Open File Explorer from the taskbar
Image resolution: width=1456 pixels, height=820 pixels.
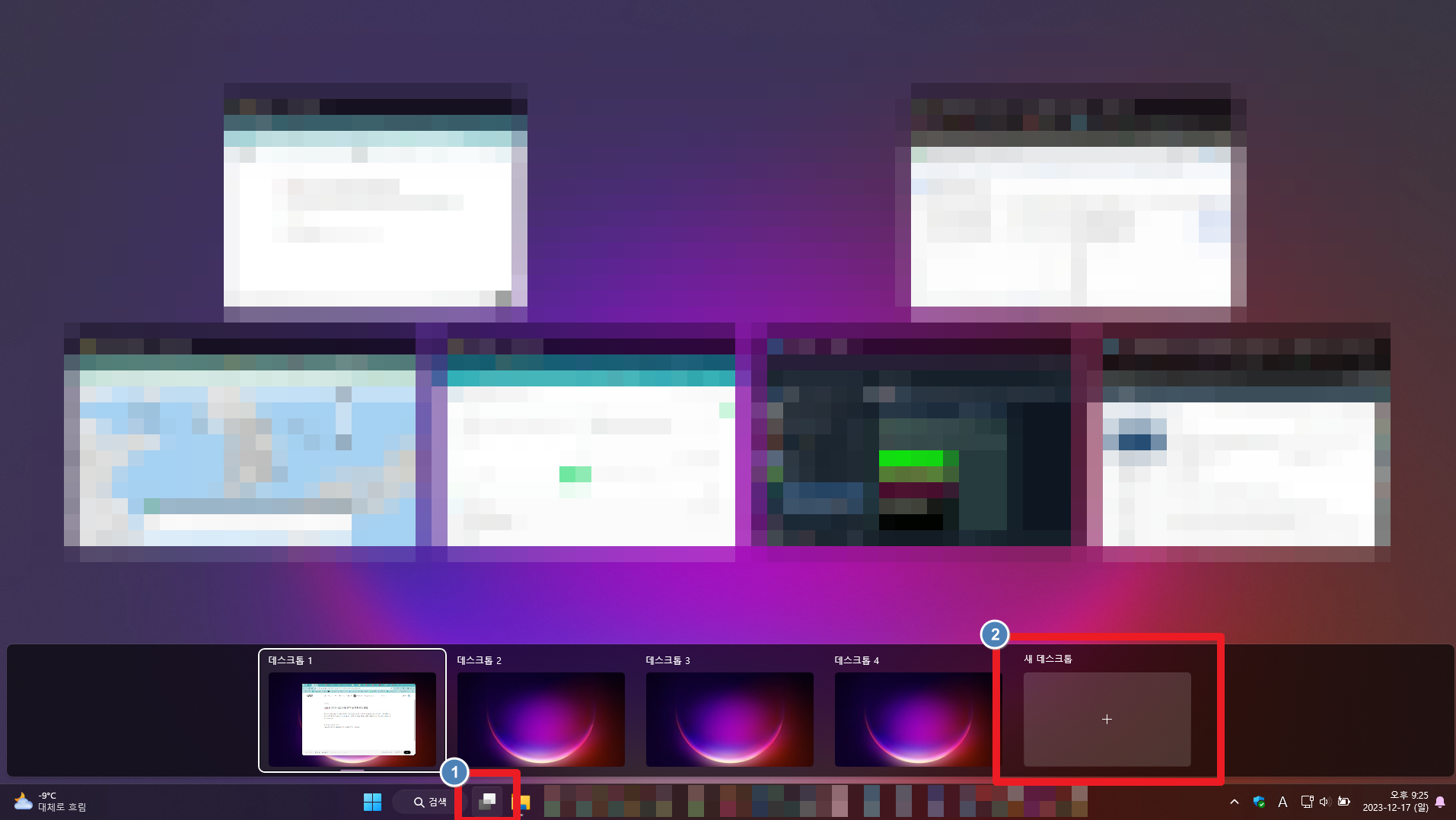(522, 802)
